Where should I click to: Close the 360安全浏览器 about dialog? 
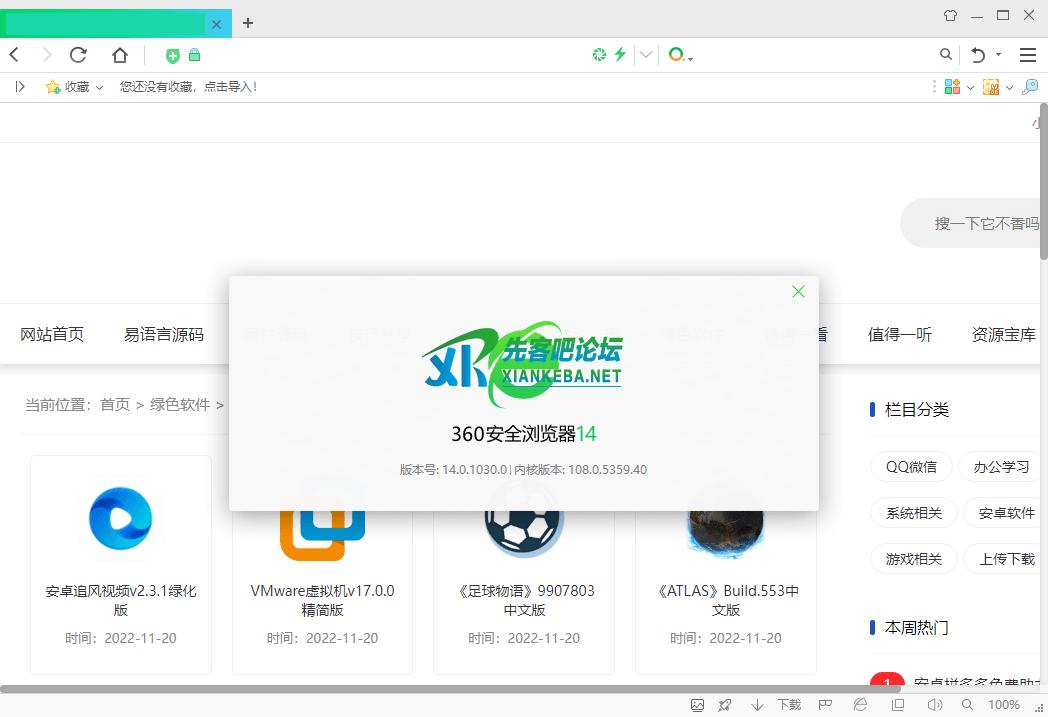coord(798,291)
